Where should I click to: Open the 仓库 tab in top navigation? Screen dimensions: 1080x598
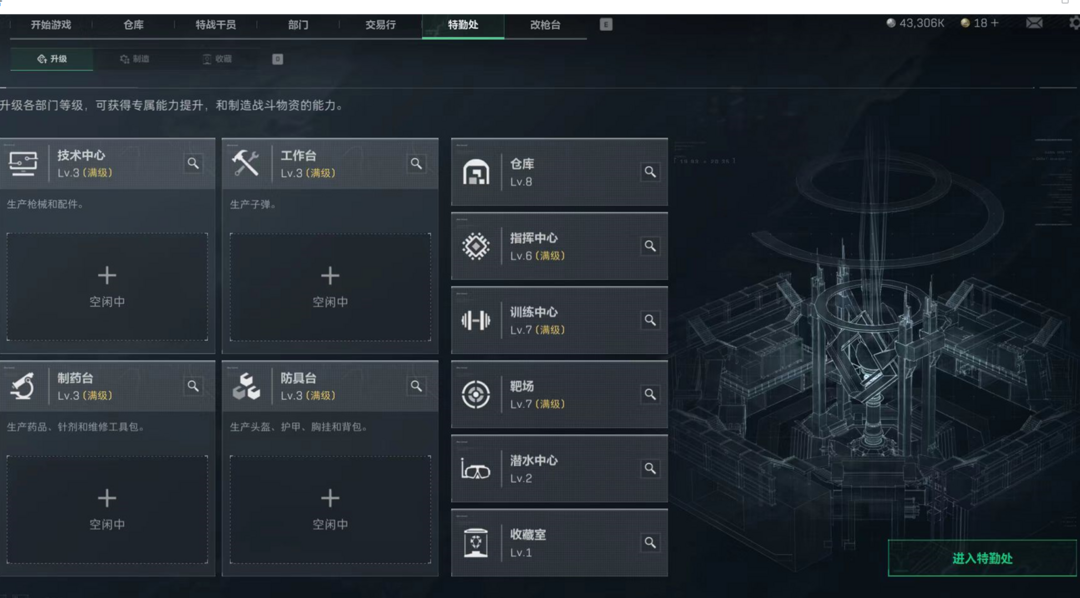[134, 25]
